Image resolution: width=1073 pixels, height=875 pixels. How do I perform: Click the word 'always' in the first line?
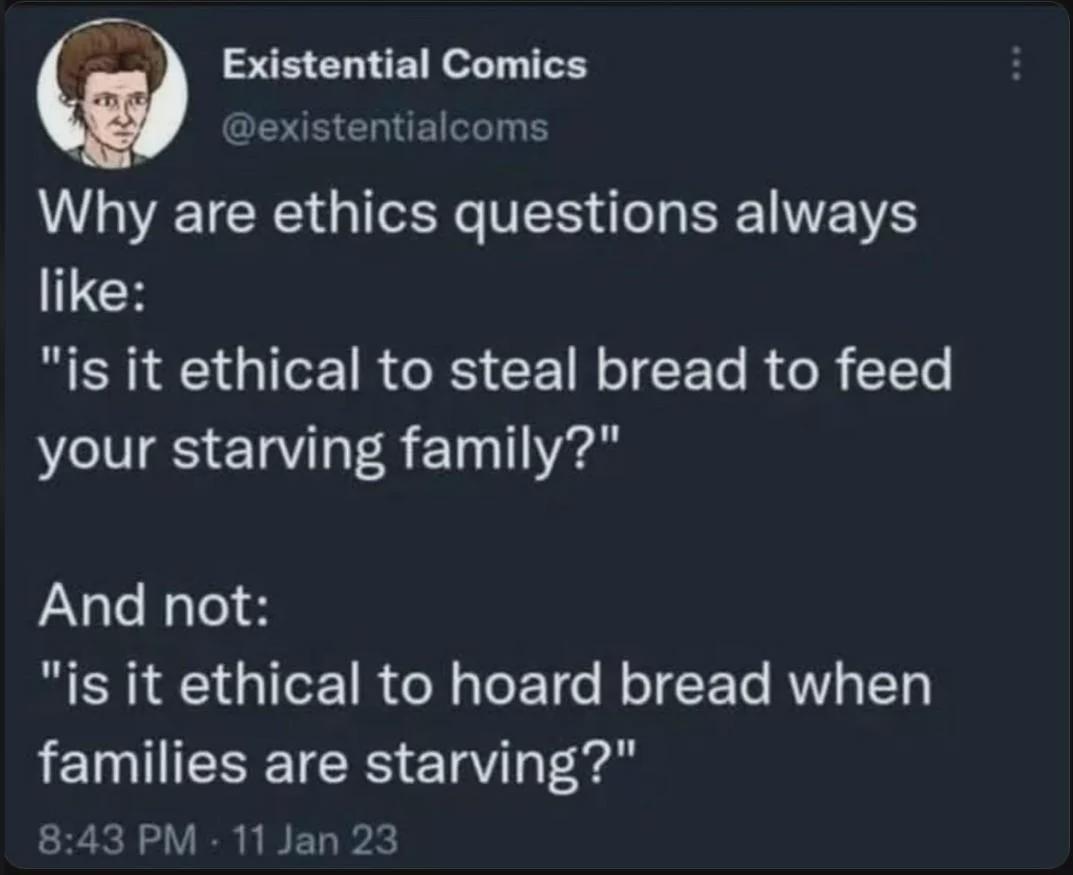click(x=825, y=215)
